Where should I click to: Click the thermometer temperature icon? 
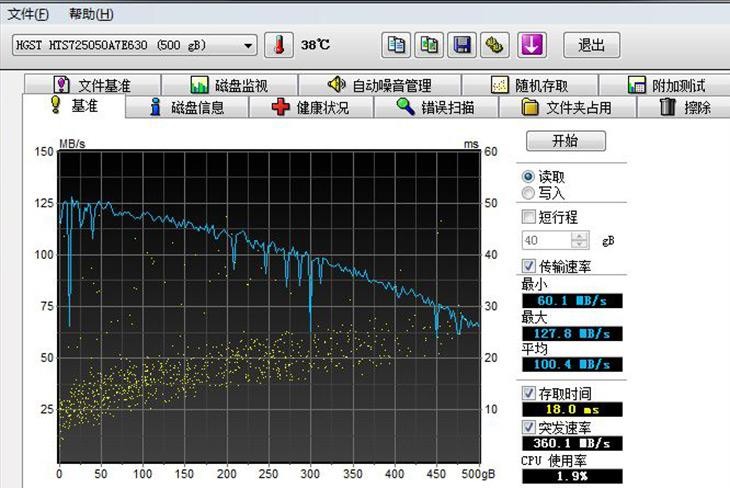click(279, 45)
